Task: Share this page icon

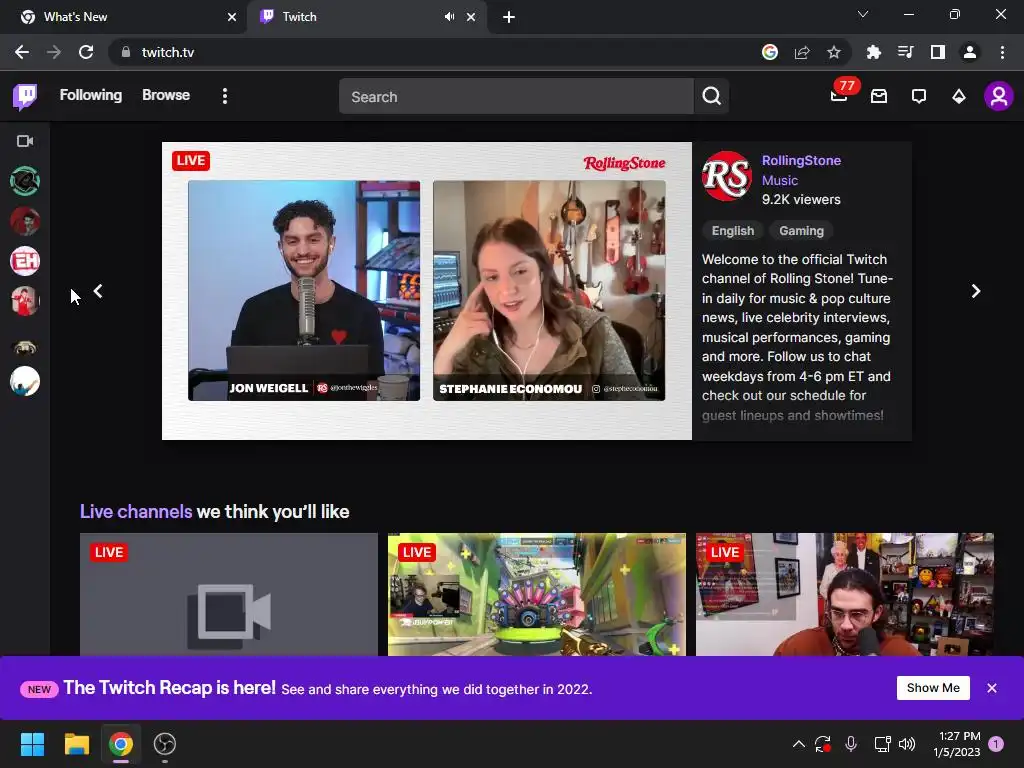Action: (802, 52)
